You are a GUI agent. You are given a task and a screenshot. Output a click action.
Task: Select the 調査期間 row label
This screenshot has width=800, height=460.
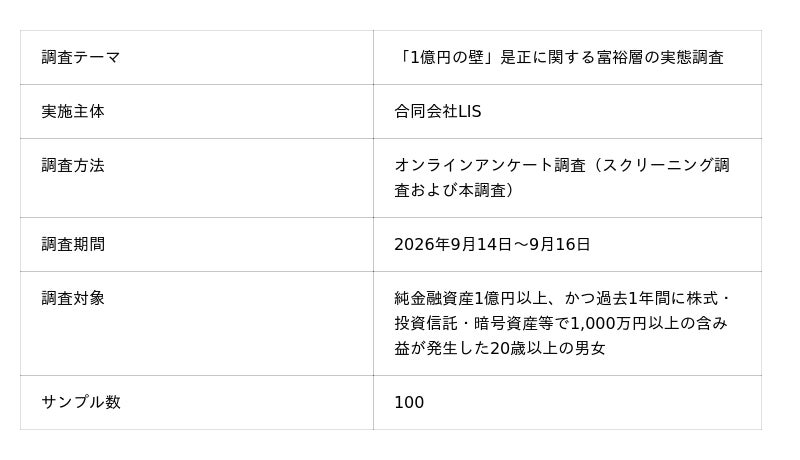(x=73, y=244)
